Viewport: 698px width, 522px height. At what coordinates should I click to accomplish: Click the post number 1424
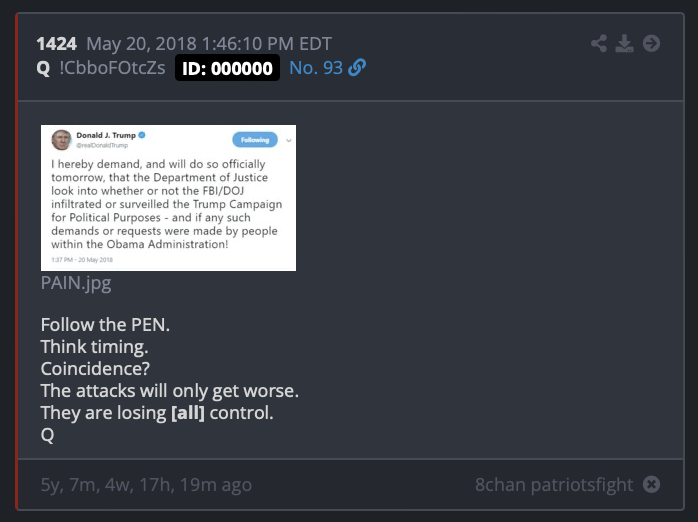56,44
